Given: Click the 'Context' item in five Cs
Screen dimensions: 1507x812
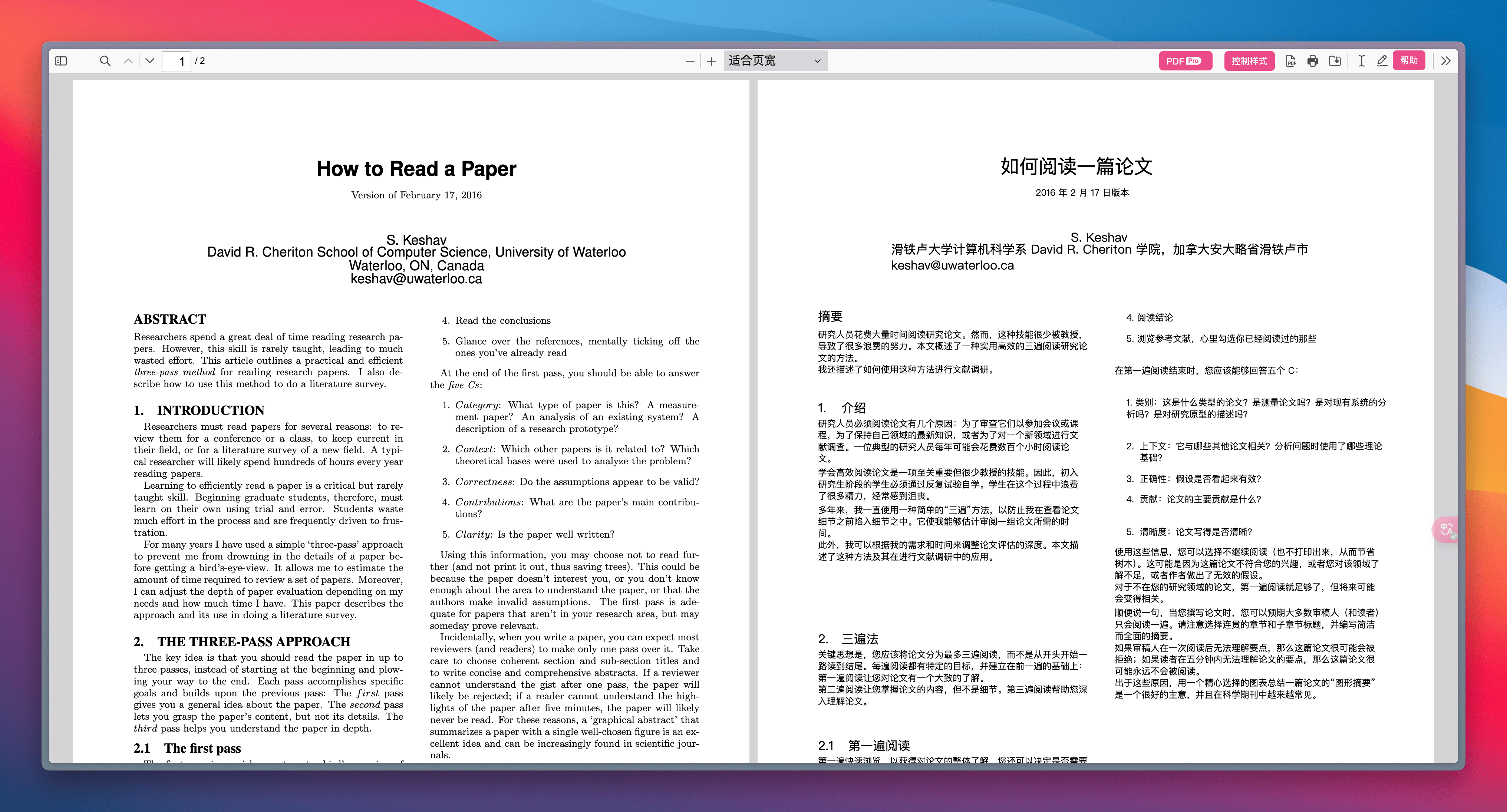Looking at the screenshot, I should tap(570, 455).
